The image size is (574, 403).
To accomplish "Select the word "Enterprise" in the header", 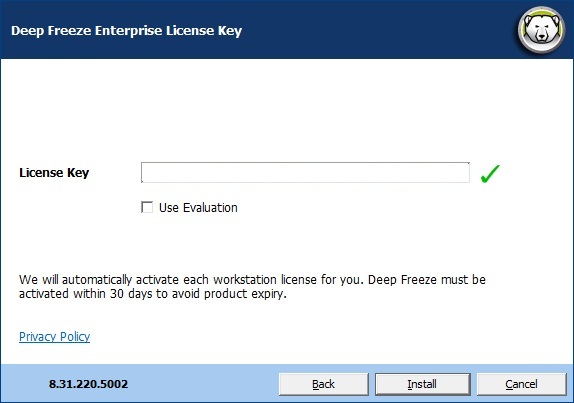I will tap(128, 31).
